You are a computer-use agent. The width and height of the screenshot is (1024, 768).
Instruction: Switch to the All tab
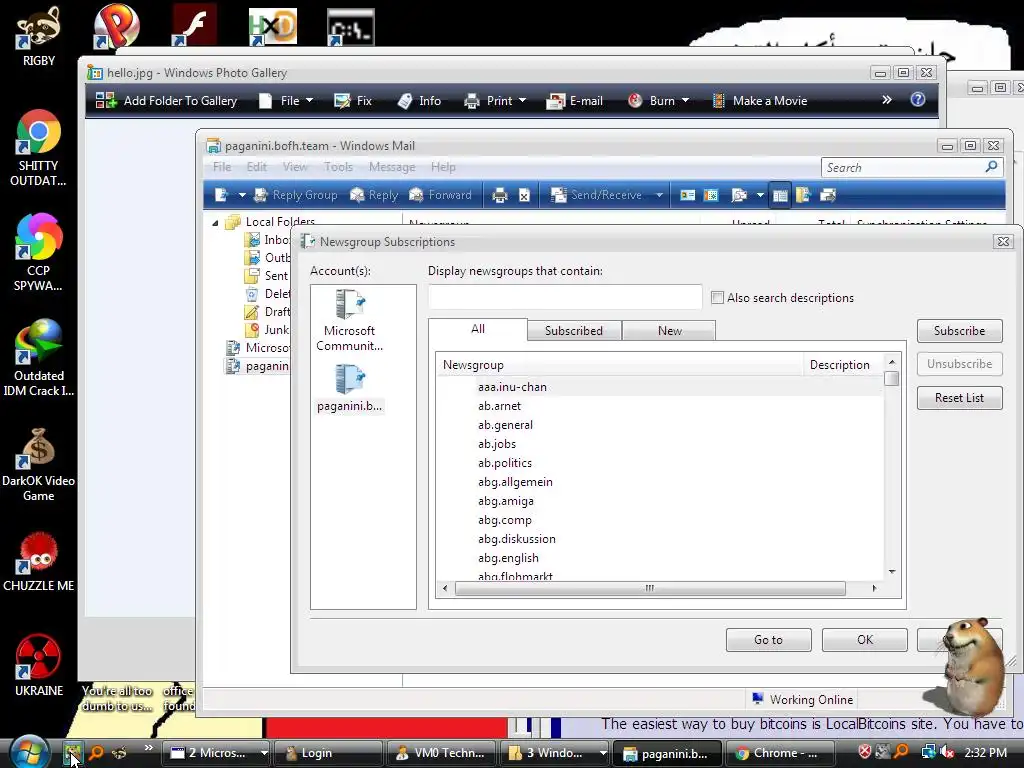pos(478,328)
